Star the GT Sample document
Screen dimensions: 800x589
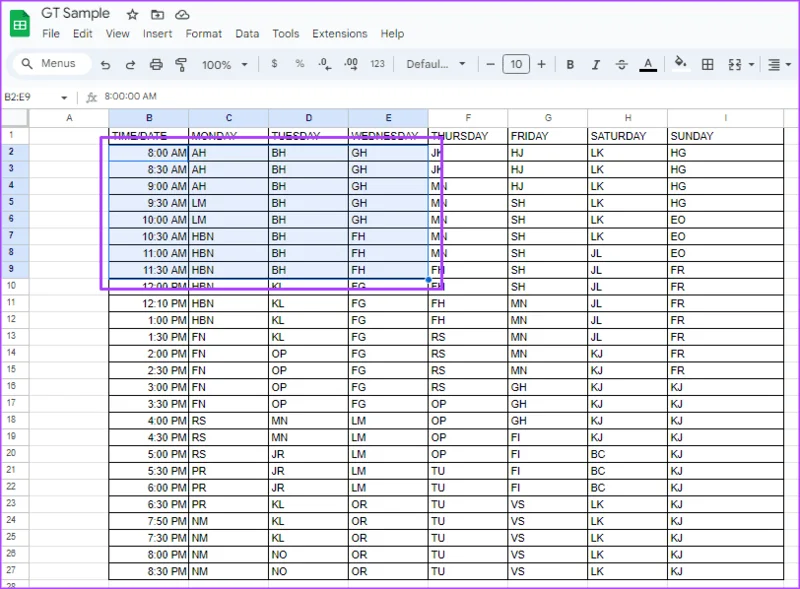(x=133, y=15)
